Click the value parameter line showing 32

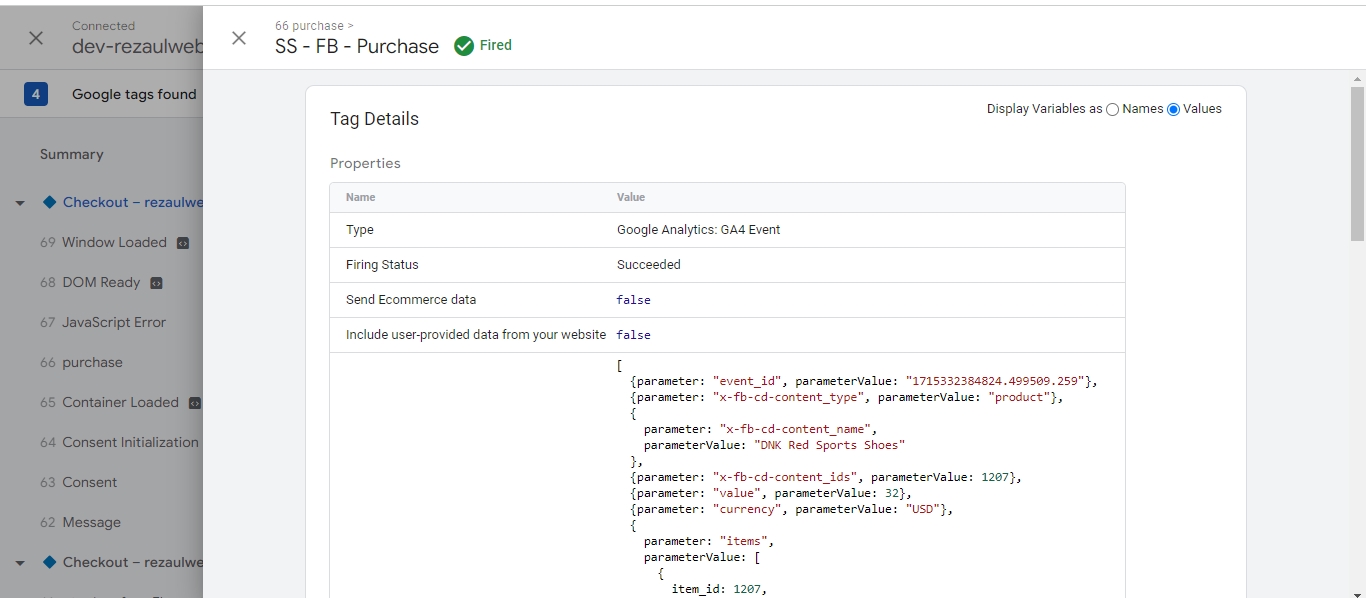point(771,493)
